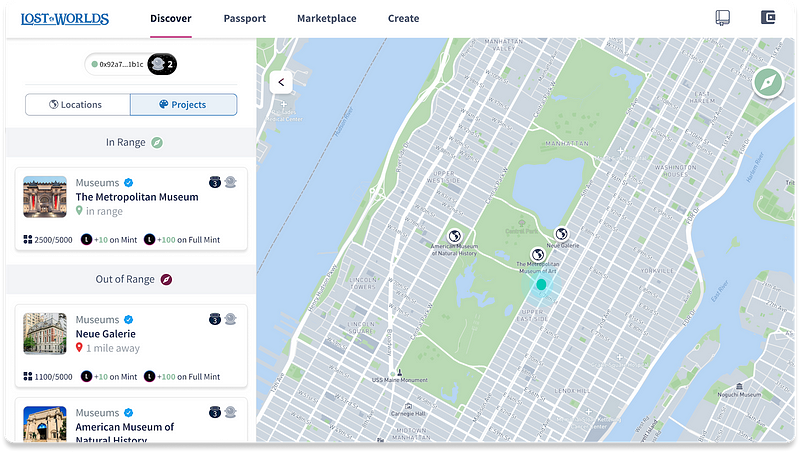Click the grey badge icon on Neue Galerie card

230,319
